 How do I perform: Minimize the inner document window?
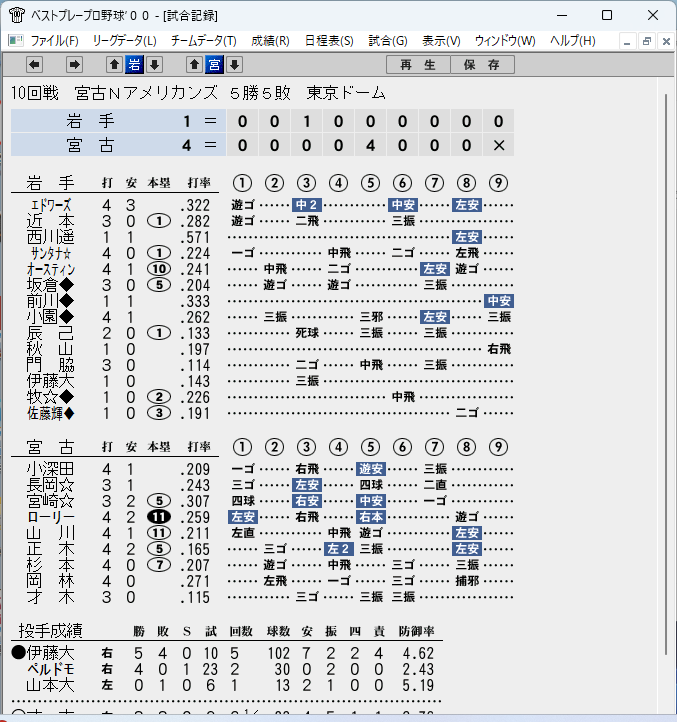tap(627, 41)
